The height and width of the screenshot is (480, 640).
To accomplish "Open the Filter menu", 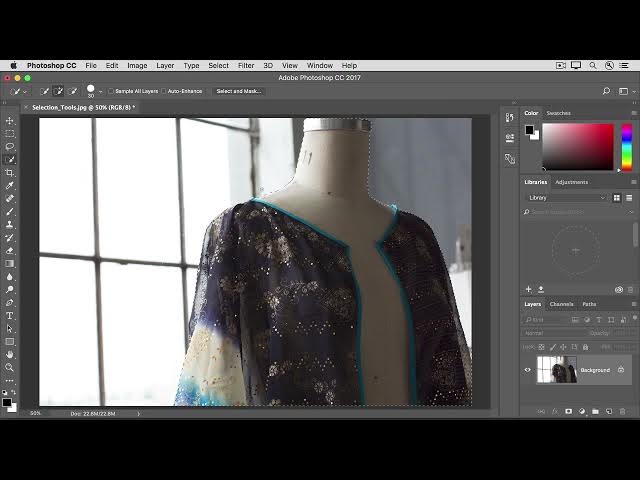I will point(246,65).
